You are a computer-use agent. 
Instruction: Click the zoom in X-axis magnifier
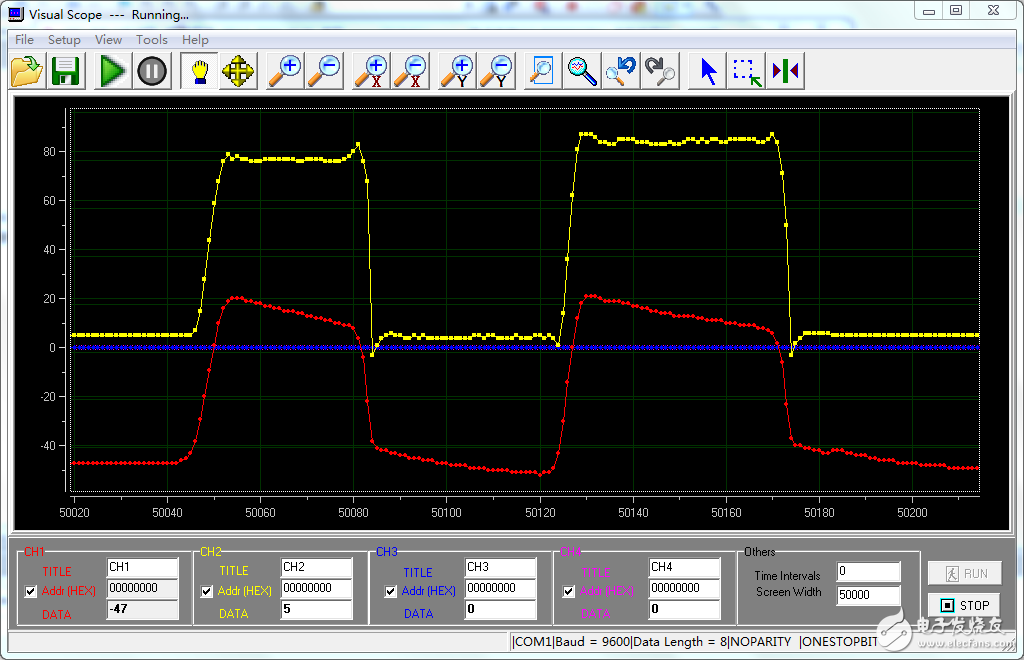pyautogui.click(x=374, y=71)
